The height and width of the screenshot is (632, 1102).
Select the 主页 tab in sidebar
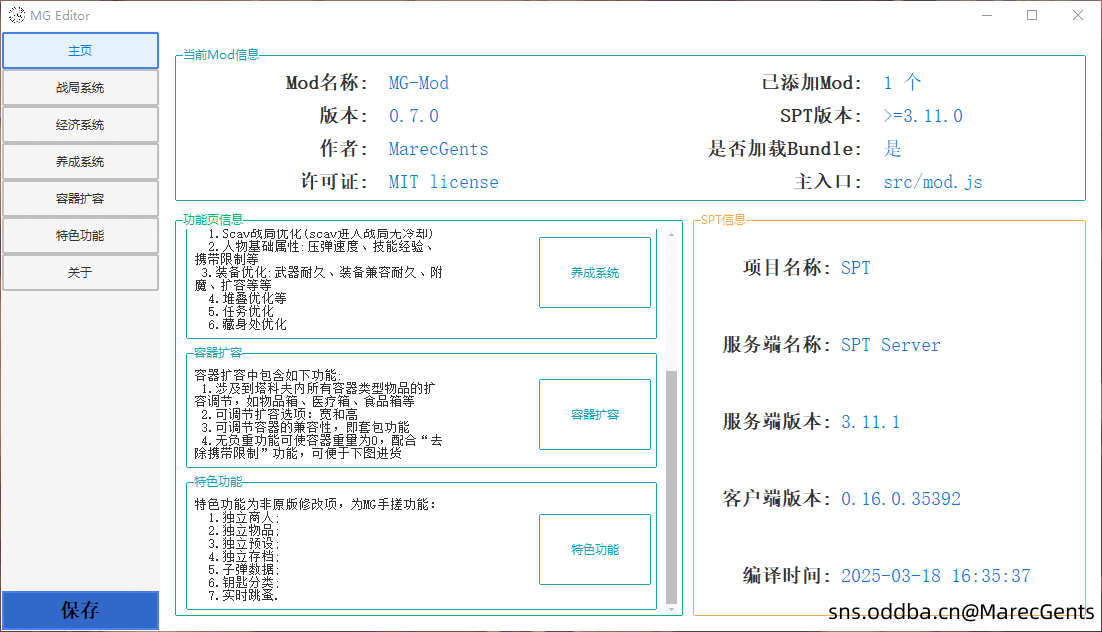(x=80, y=51)
